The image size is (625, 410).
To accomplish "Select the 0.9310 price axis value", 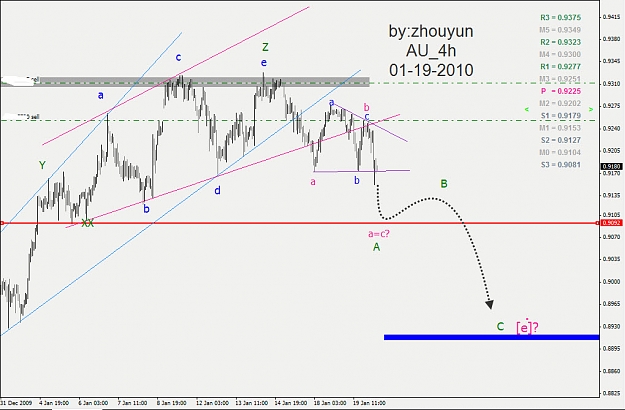I will click(611, 84).
